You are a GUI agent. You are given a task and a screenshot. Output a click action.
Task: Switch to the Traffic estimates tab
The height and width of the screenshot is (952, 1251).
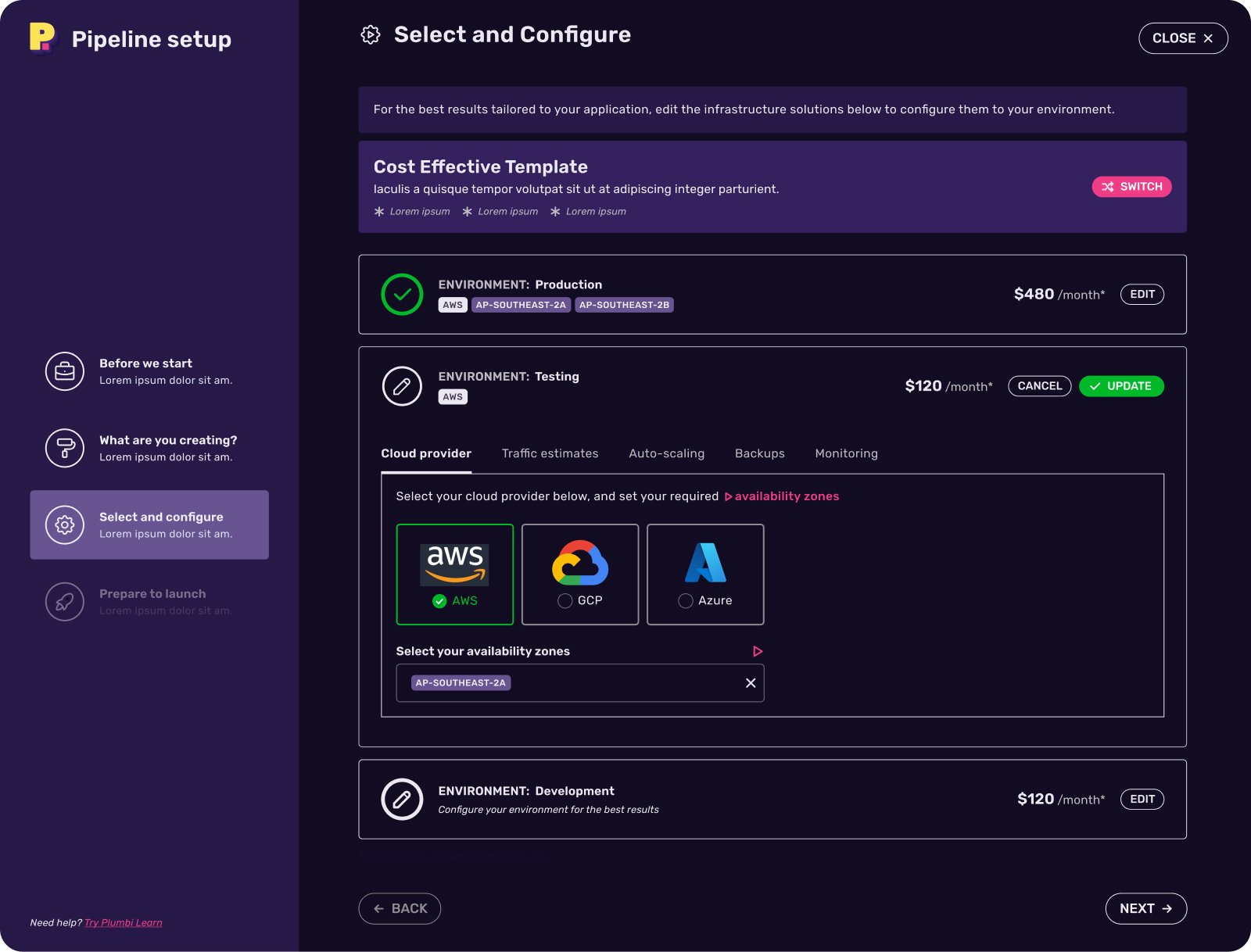point(550,453)
